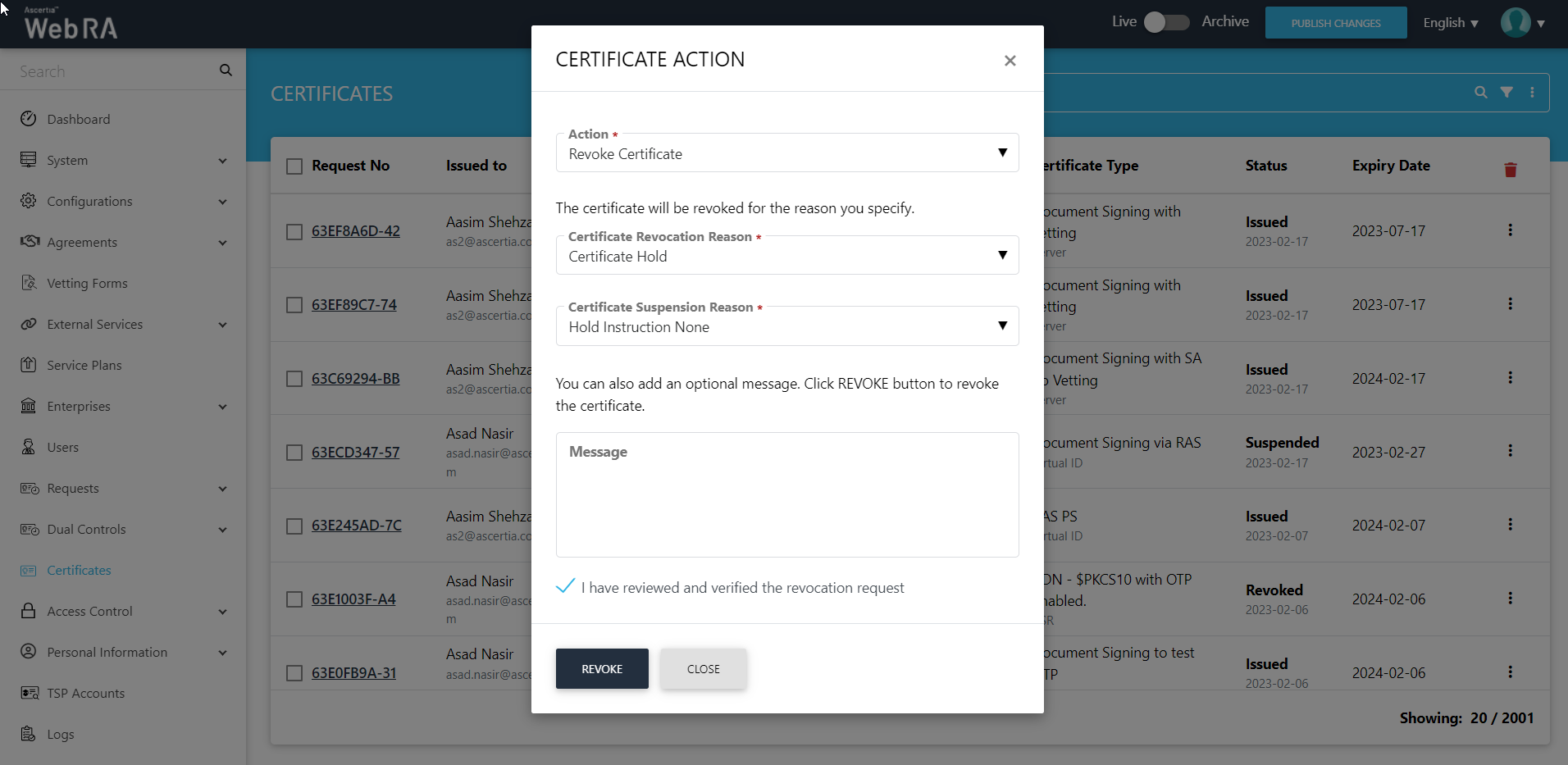The image size is (1568, 765).
Task: Open the user profile avatar menu
Action: pos(1516,23)
